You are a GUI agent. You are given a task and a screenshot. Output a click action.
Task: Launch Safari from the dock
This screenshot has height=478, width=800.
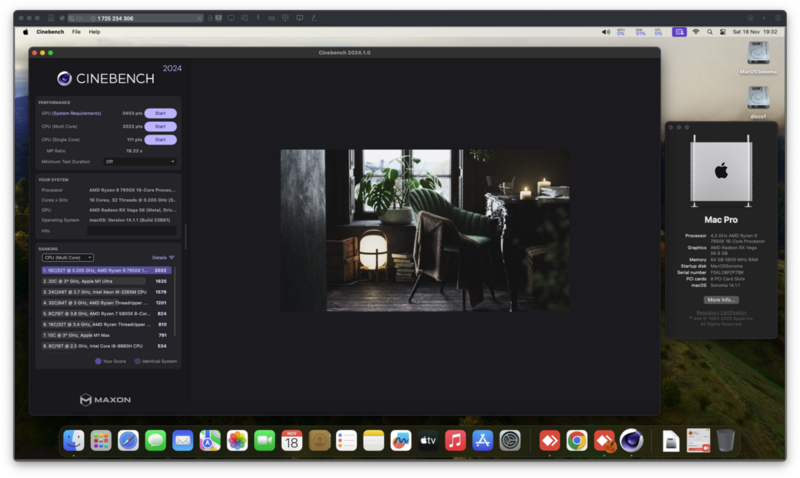[128, 440]
